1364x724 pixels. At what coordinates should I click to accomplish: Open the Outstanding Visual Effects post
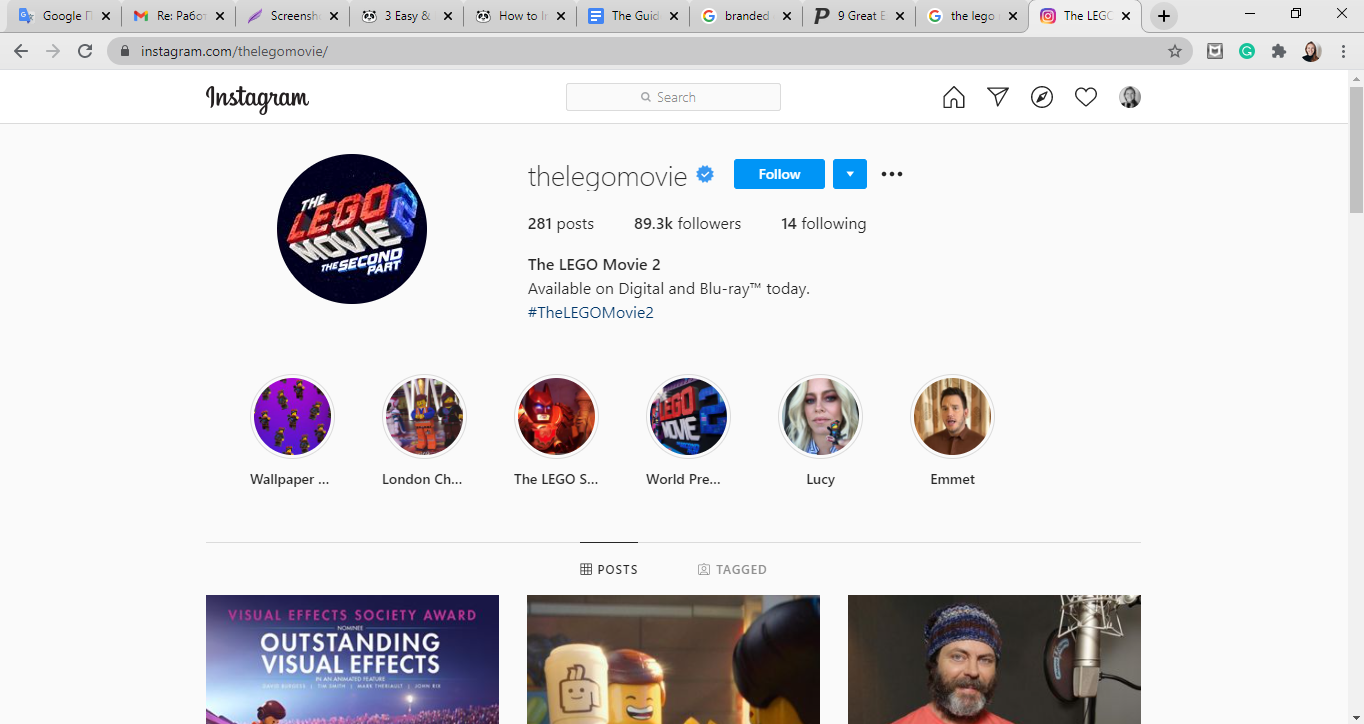coord(352,660)
